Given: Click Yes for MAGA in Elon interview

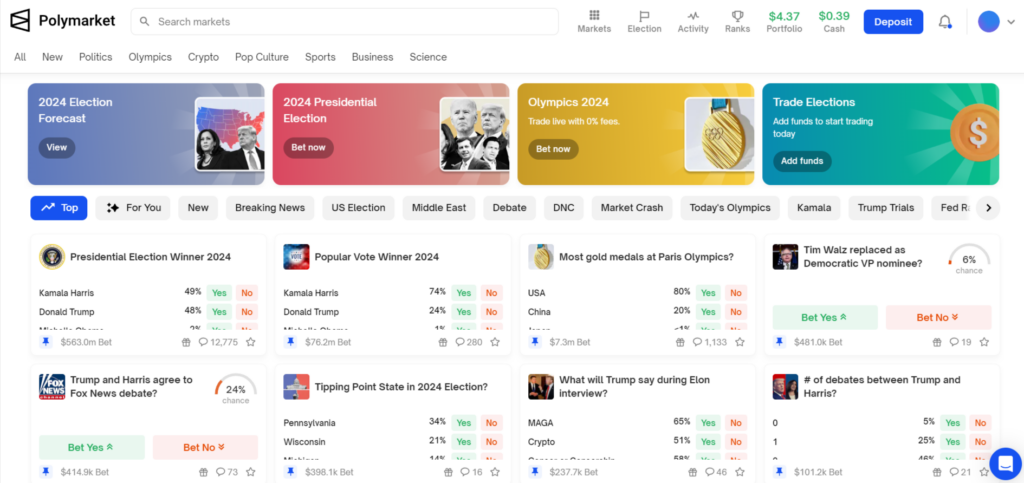Looking at the screenshot, I should point(708,423).
